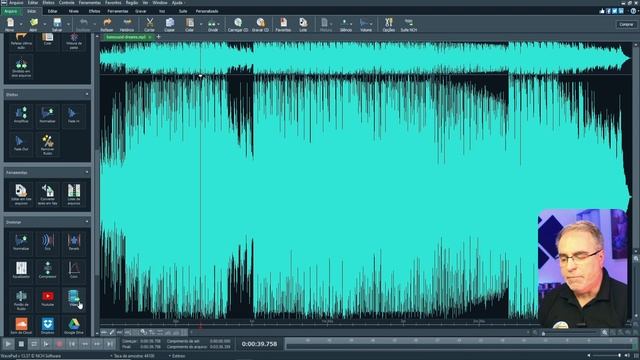The height and width of the screenshot is (360, 640).
Task: Toggle the red record button
Action: pyautogui.click(x=59, y=344)
